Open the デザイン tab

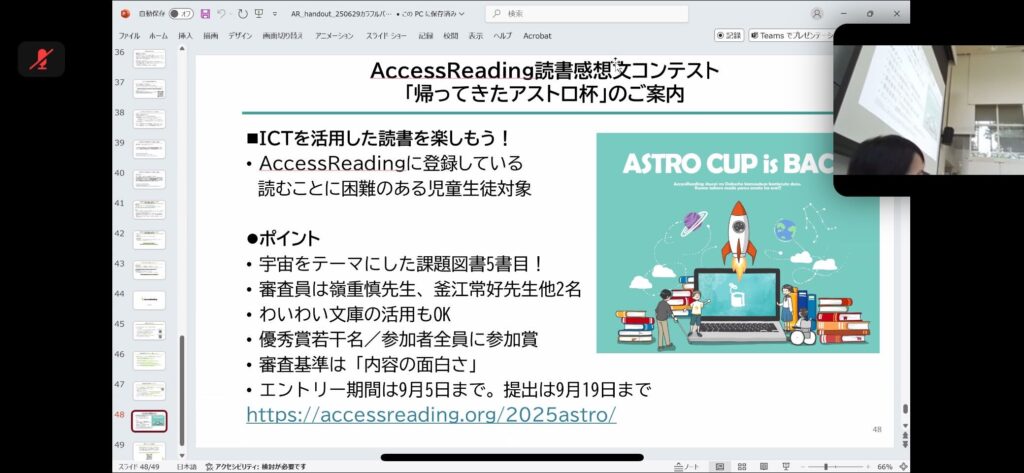[240, 36]
